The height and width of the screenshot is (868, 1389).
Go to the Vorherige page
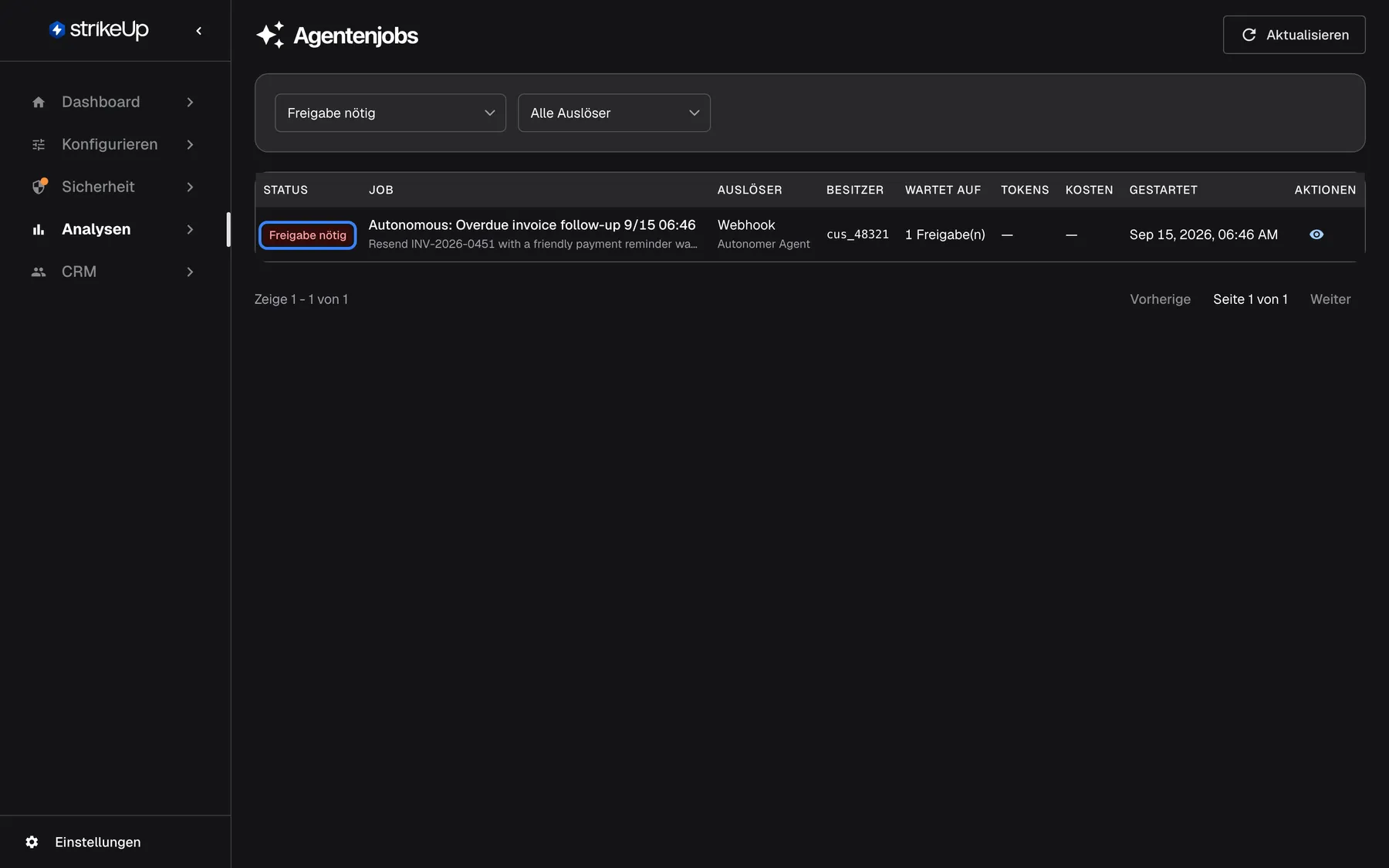coord(1160,299)
